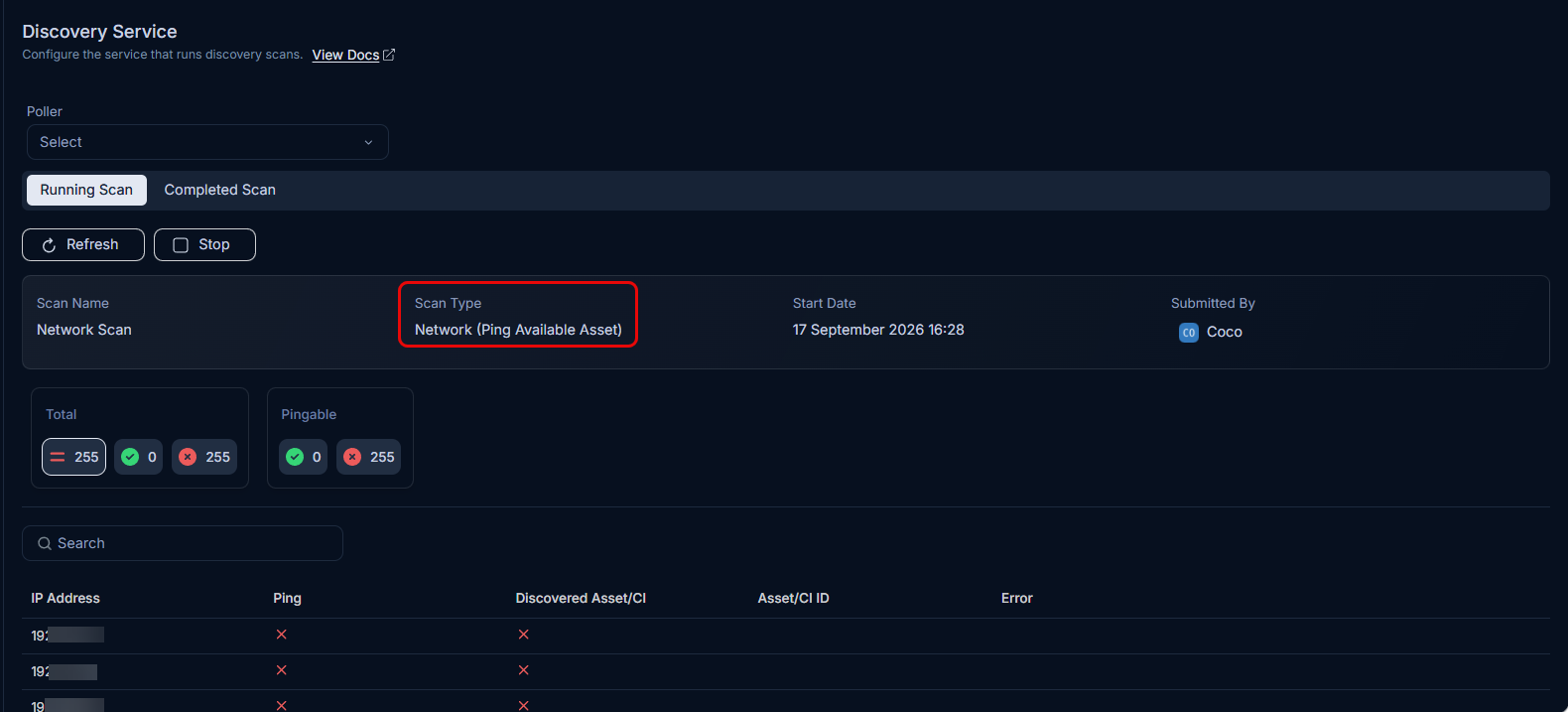Switch to the Completed Scan tab
This screenshot has width=1568, height=712.
click(x=219, y=190)
